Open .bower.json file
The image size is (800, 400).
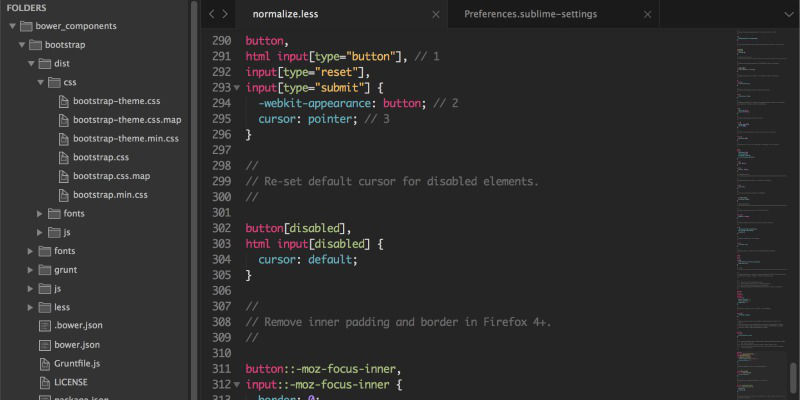[x=79, y=326]
